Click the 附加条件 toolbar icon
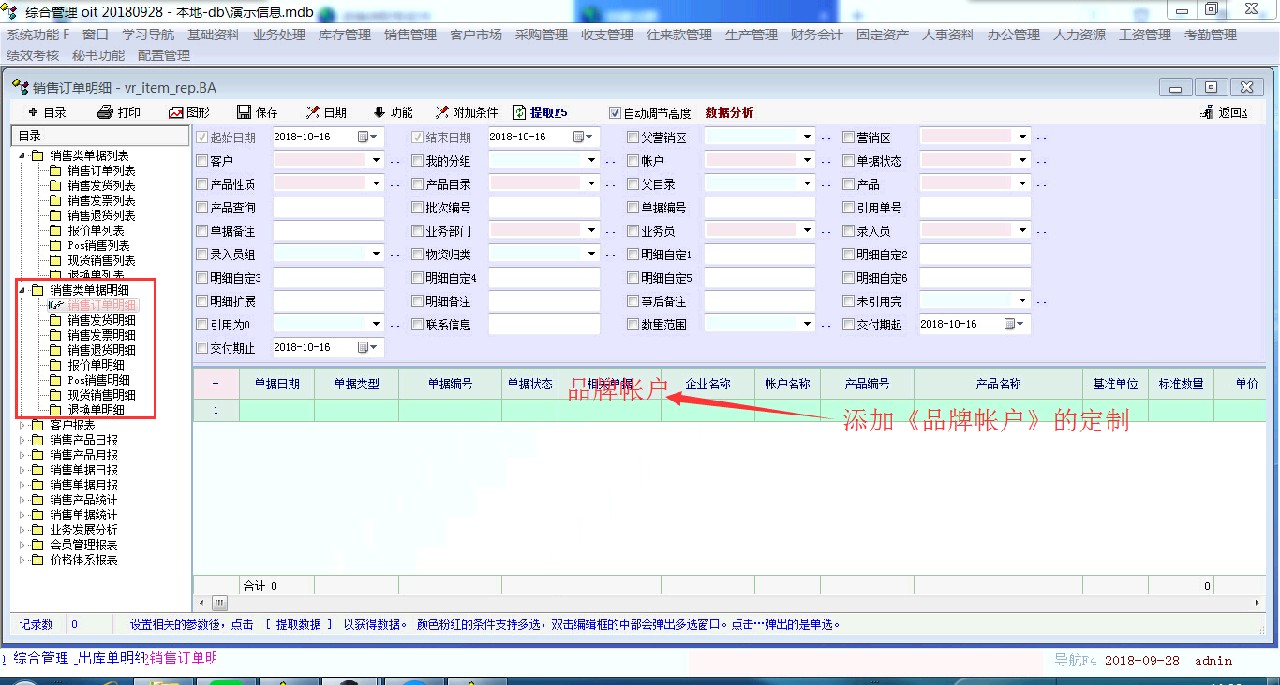 pyautogui.click(x=443, y=113)
